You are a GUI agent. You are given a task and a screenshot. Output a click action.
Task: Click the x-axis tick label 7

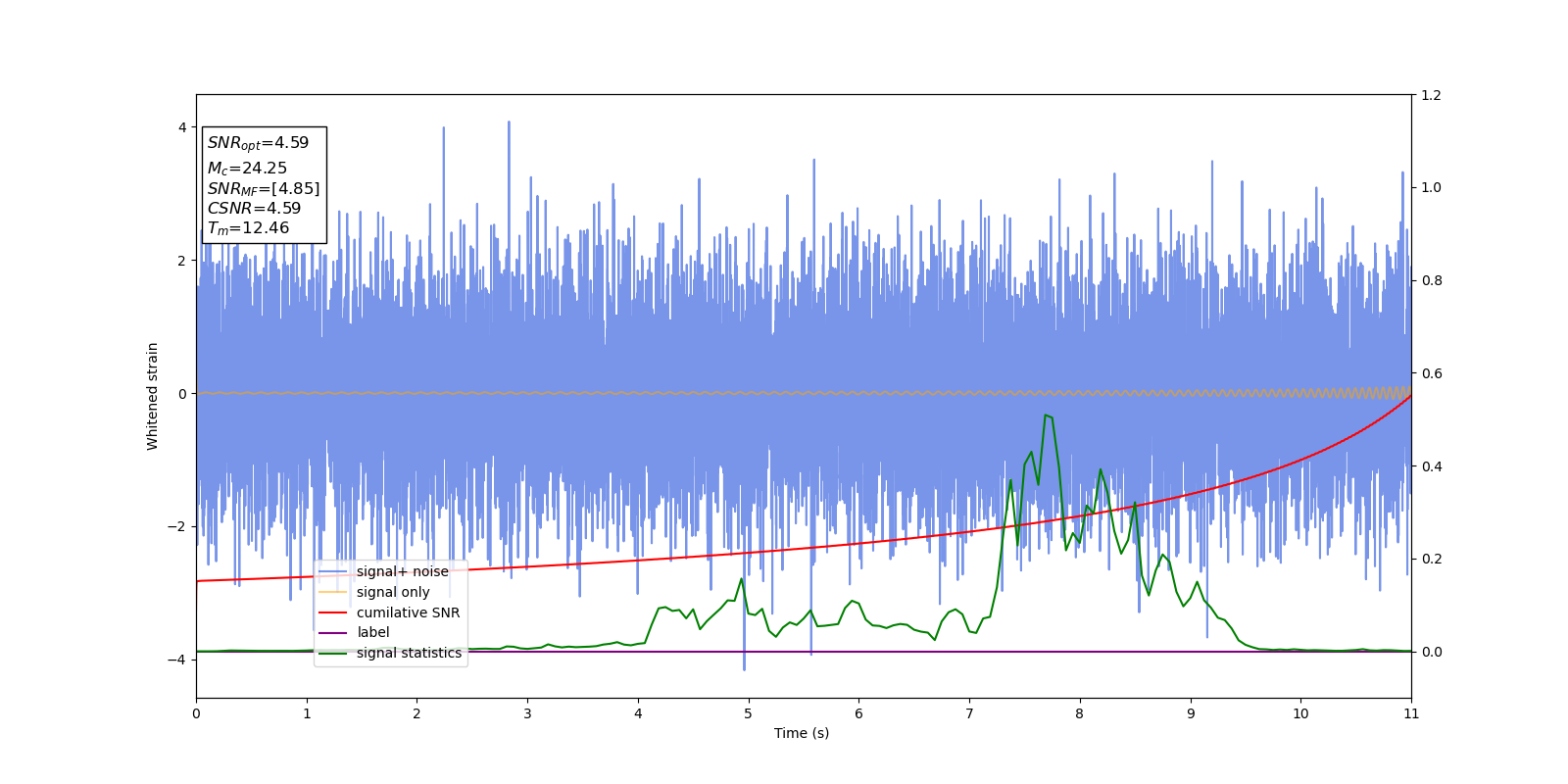click(x=969, y=713)
